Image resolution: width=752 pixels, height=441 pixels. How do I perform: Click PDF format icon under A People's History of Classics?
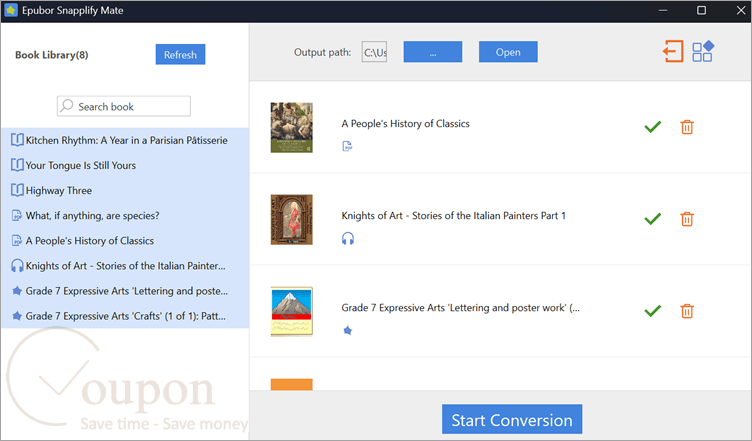(347, 146)
